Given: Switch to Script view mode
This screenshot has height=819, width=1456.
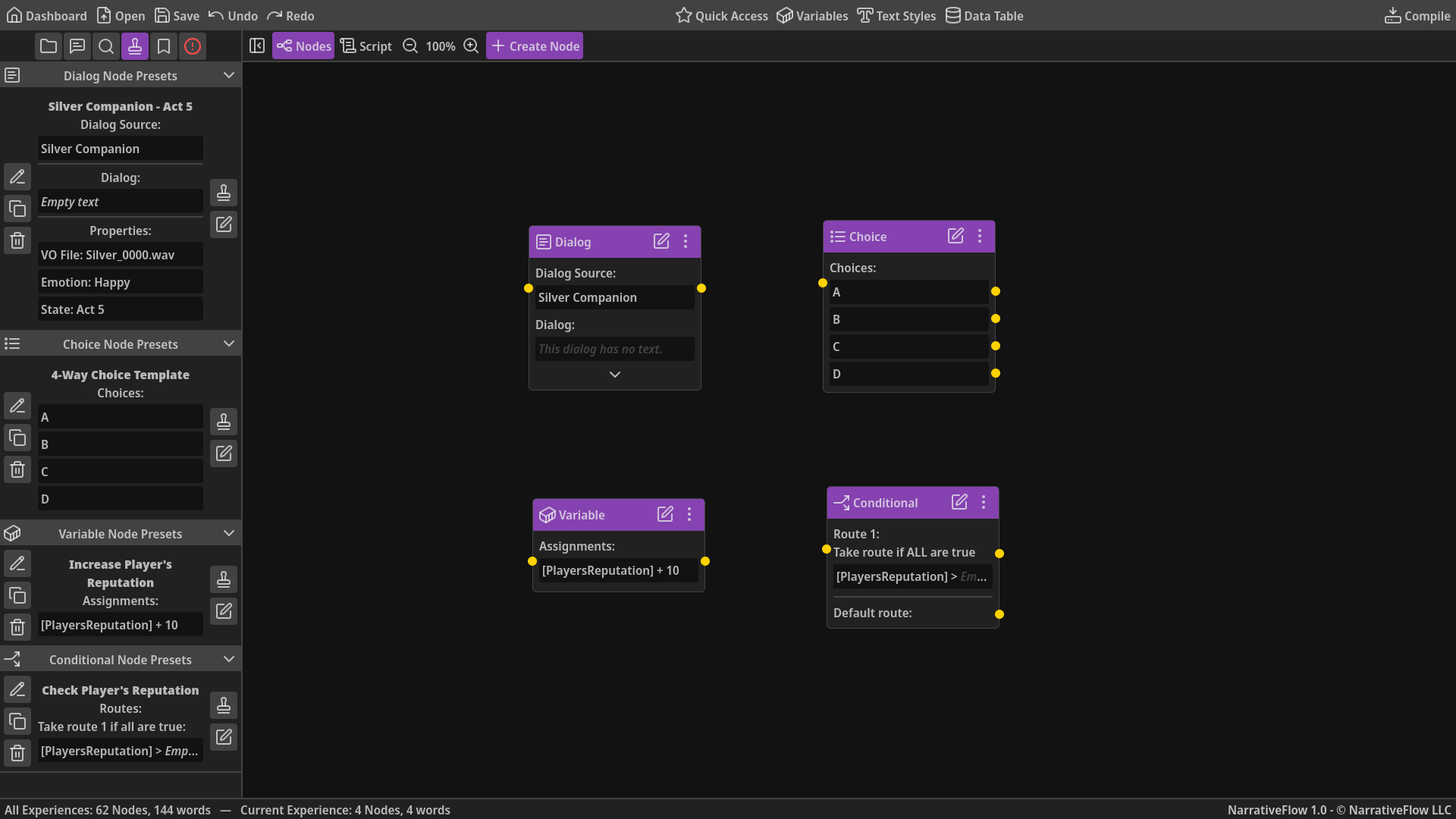Looking at the screenshot, I should coord(366,45).
